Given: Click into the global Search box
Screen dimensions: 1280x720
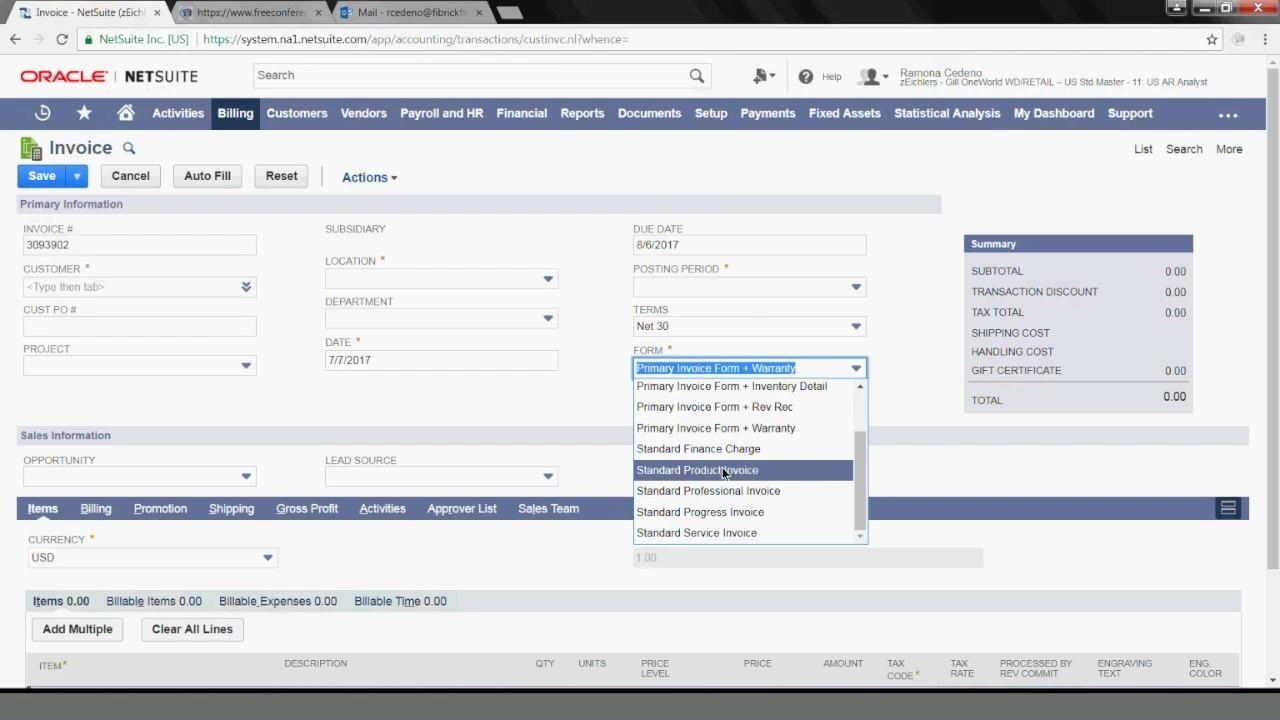Looking at the screenshot, I should [x=470, y=76].
